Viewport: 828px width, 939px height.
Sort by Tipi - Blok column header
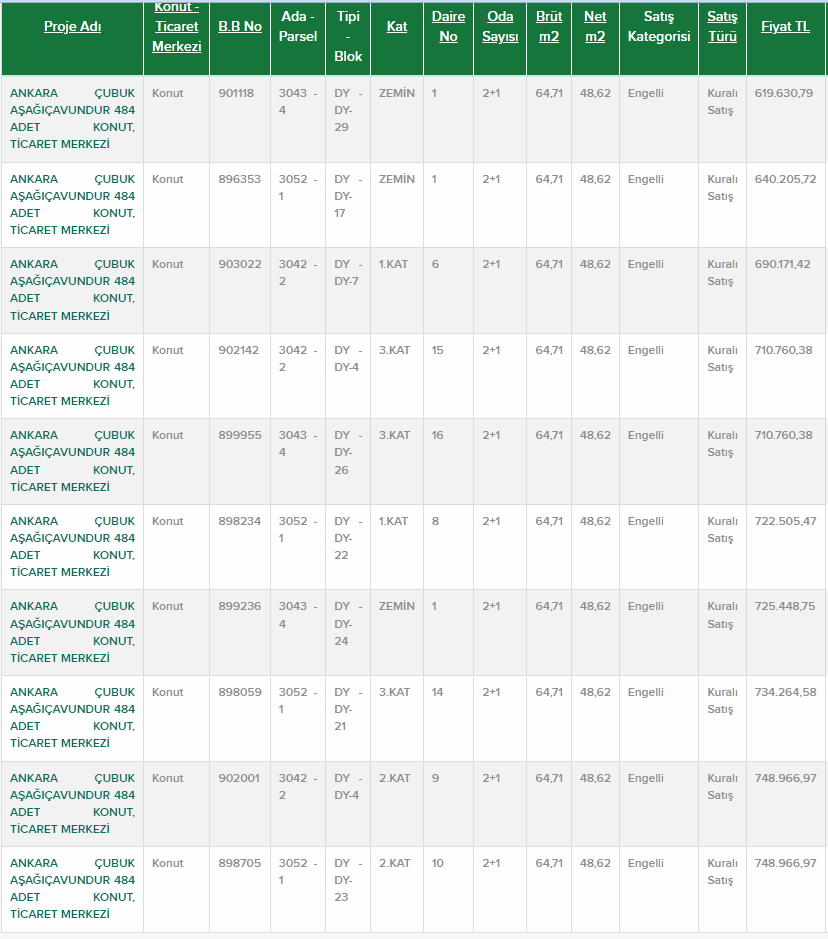(x=348, y=37)
